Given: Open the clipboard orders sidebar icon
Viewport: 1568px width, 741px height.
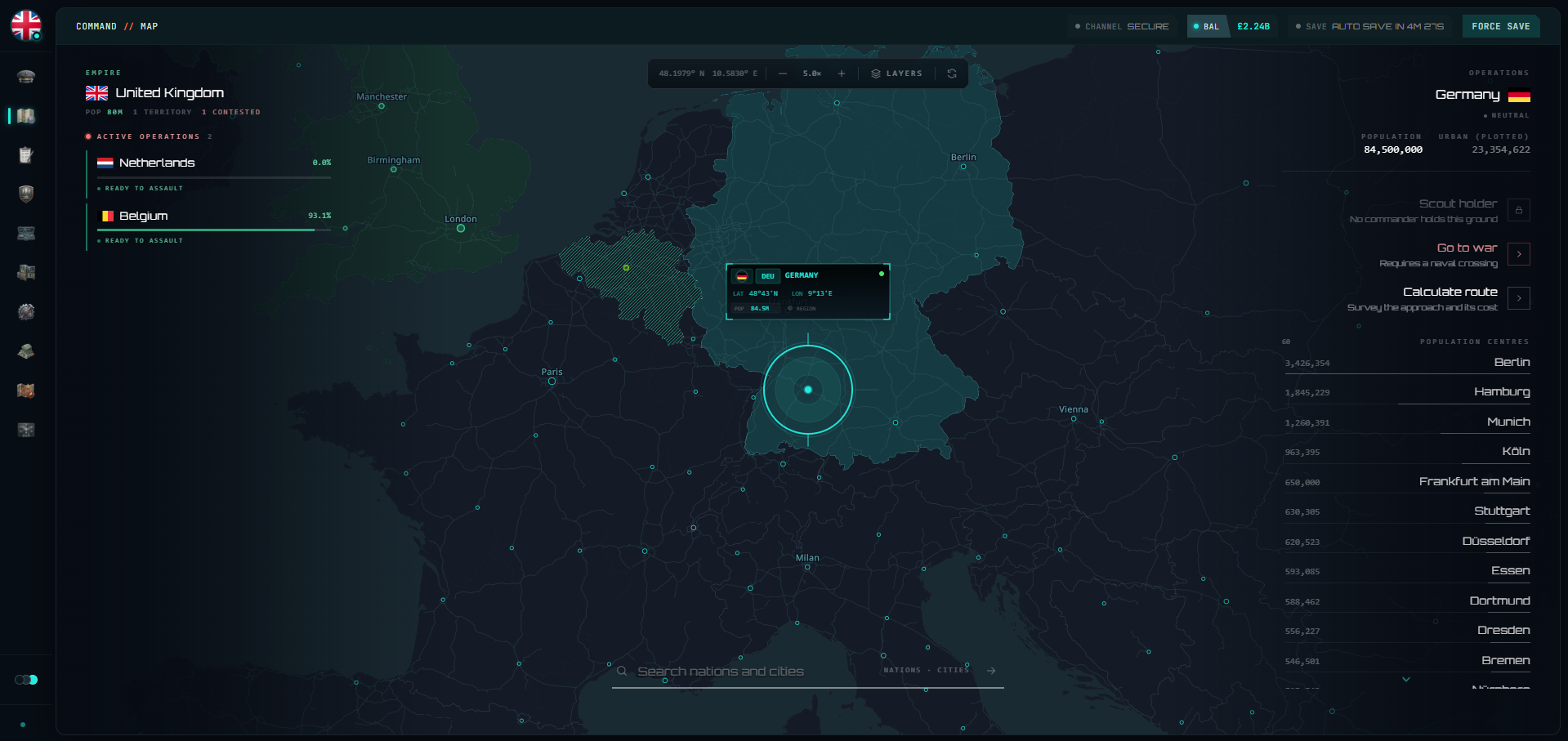Looking at the screenshot, I should click(x=26, y=155).
